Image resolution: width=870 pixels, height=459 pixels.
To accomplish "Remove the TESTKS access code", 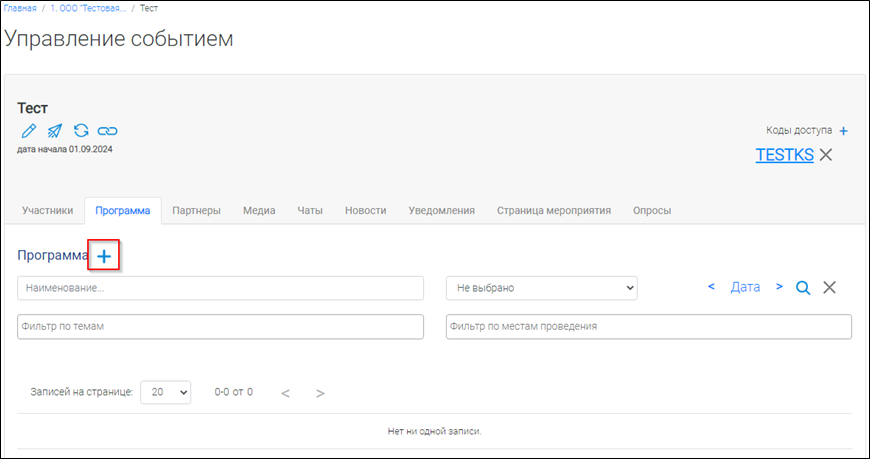I will click(x=826, y=155).
